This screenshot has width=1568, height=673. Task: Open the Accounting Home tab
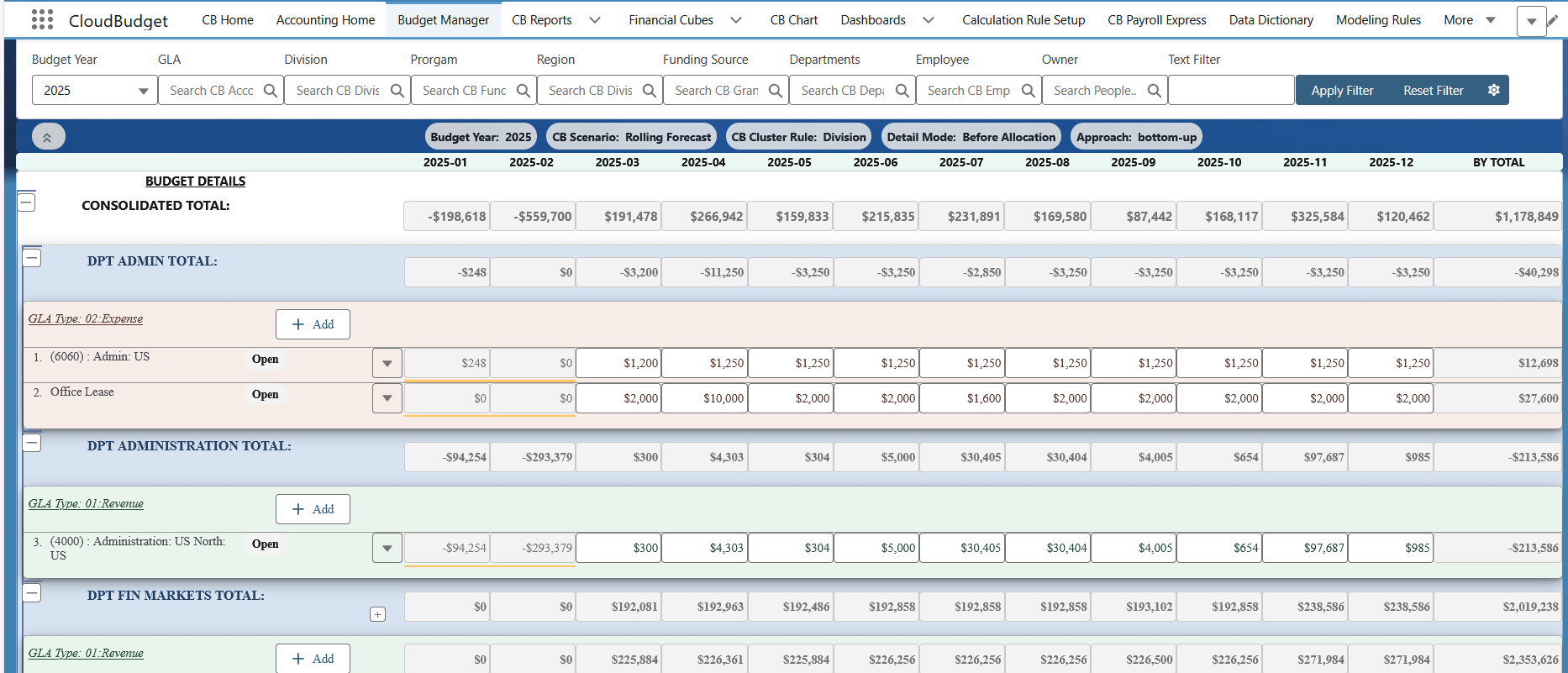325,20
